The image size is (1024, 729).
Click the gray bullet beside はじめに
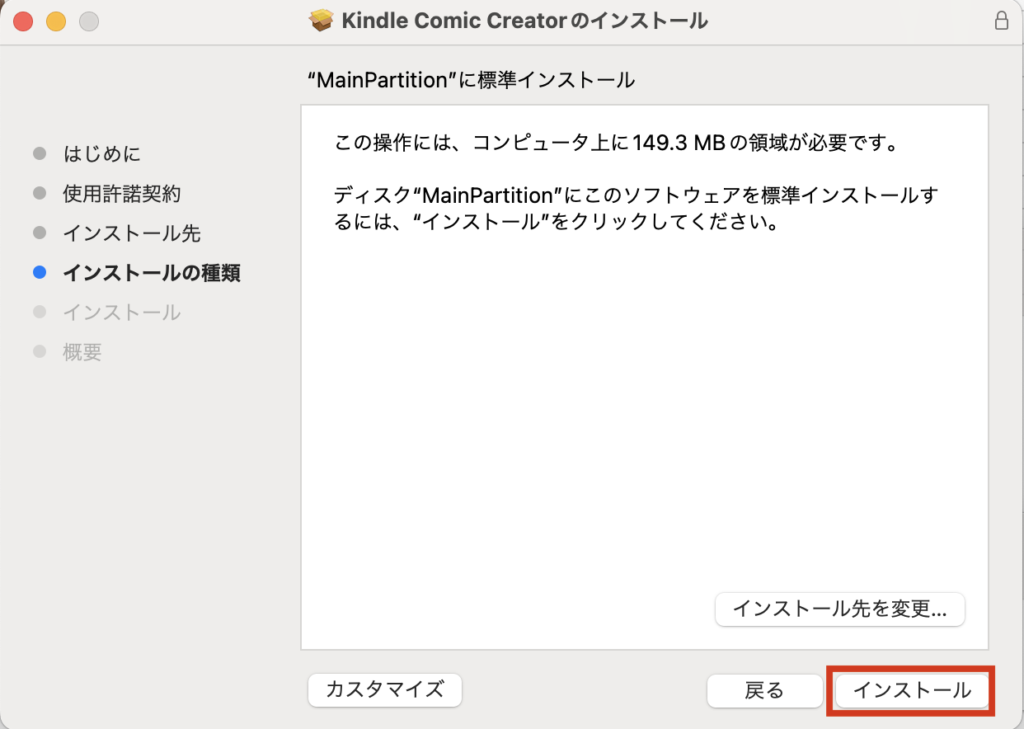(x=40, y=153)
